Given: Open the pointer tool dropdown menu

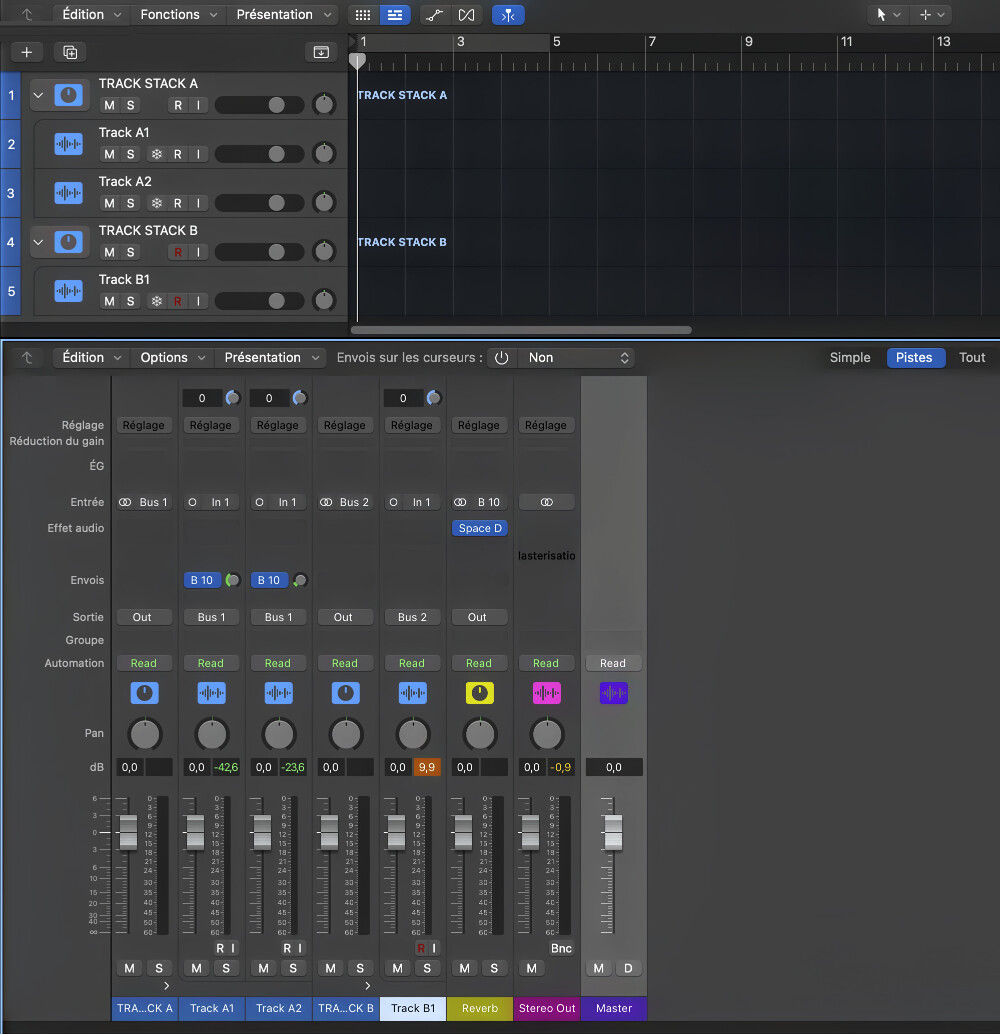Looking at the screenshot, I should 886,15.
